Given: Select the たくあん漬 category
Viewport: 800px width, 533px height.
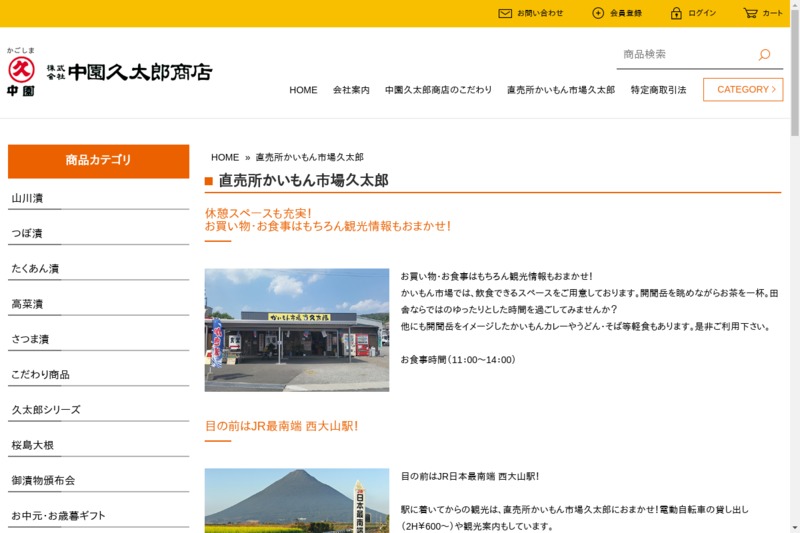Looking at the screenshot, I should (x=35, y=269).
